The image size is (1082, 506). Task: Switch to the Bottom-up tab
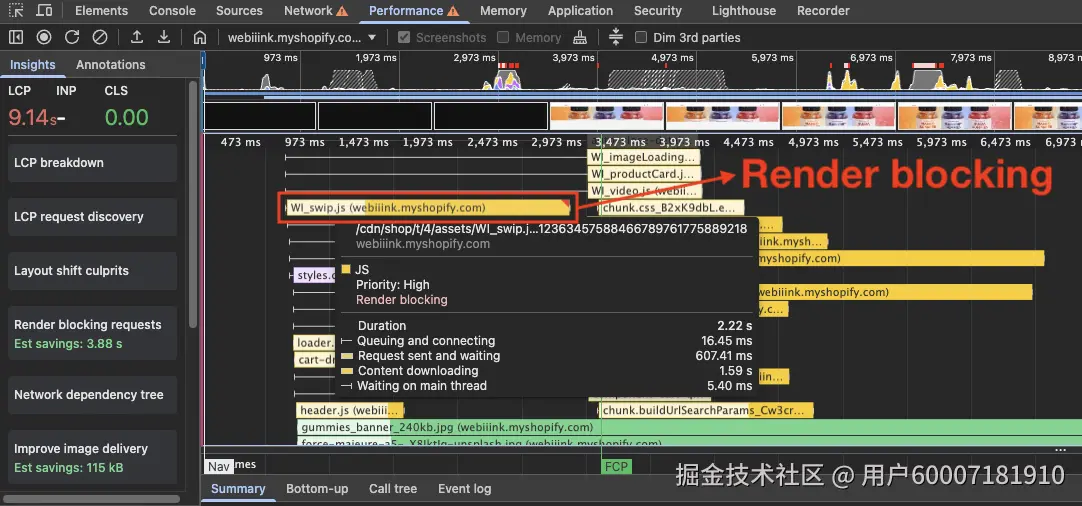[x=317, y=489]
